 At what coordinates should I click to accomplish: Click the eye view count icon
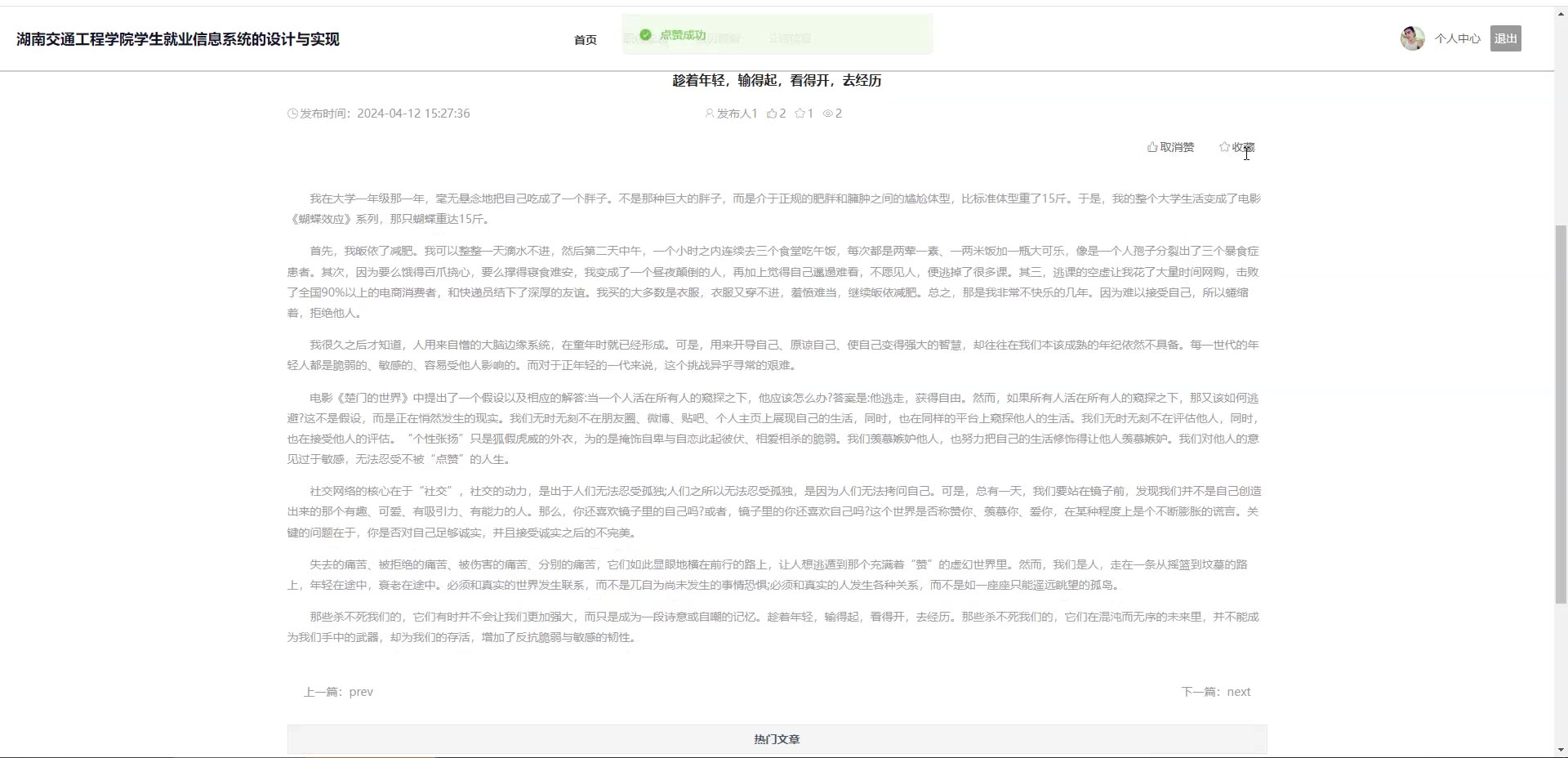(x=827, y=114)
